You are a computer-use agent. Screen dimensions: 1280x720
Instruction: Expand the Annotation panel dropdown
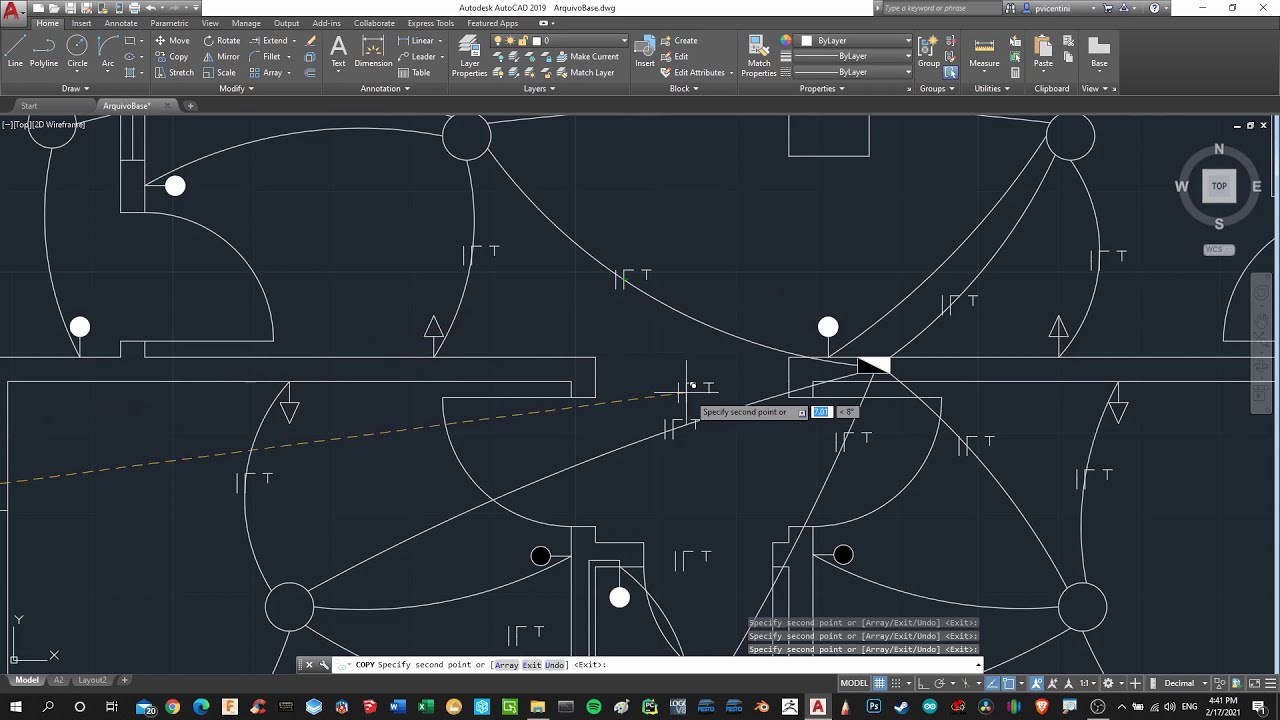385,88
